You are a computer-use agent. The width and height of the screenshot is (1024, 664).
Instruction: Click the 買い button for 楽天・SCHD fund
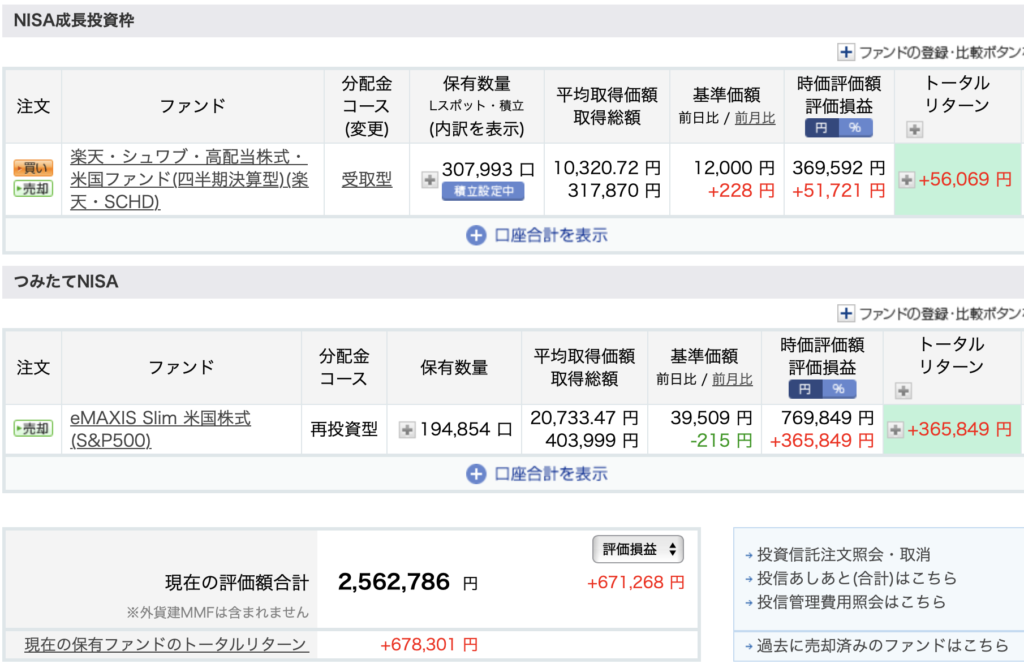[x=32, y=169]
